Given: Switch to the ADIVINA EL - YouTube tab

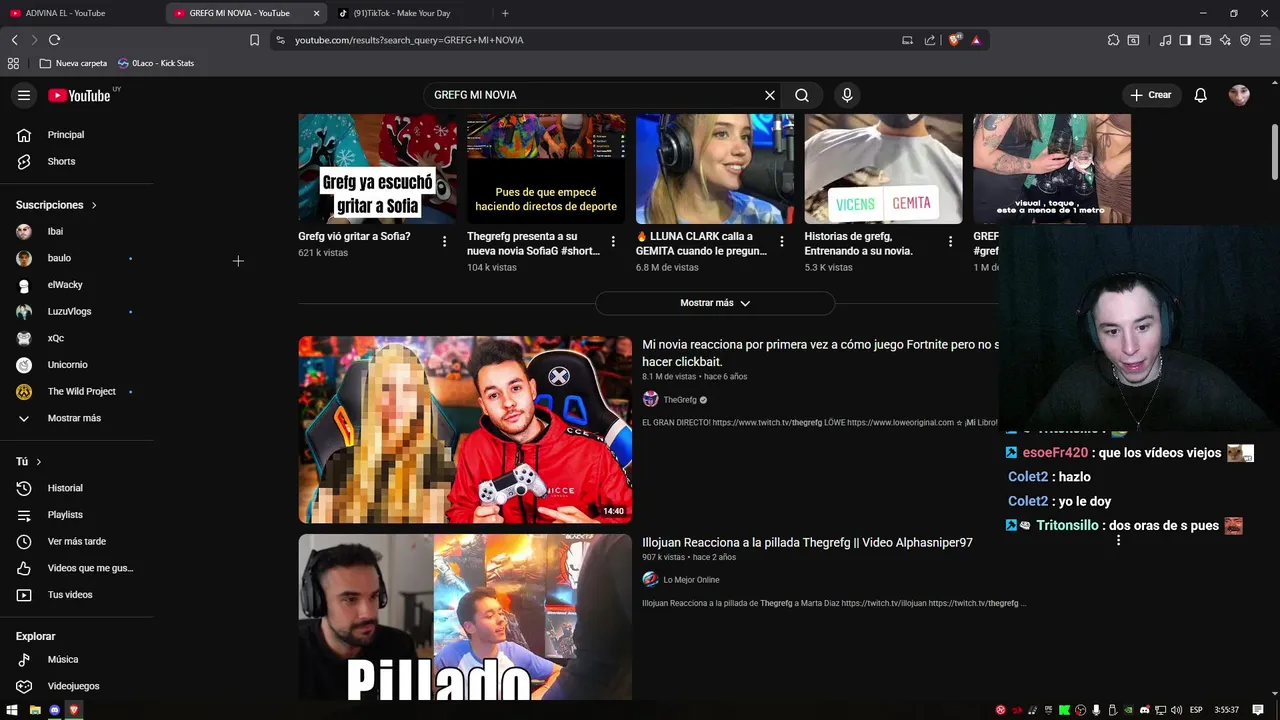Looking at the screenshot, I should click(x=82, y=13).
